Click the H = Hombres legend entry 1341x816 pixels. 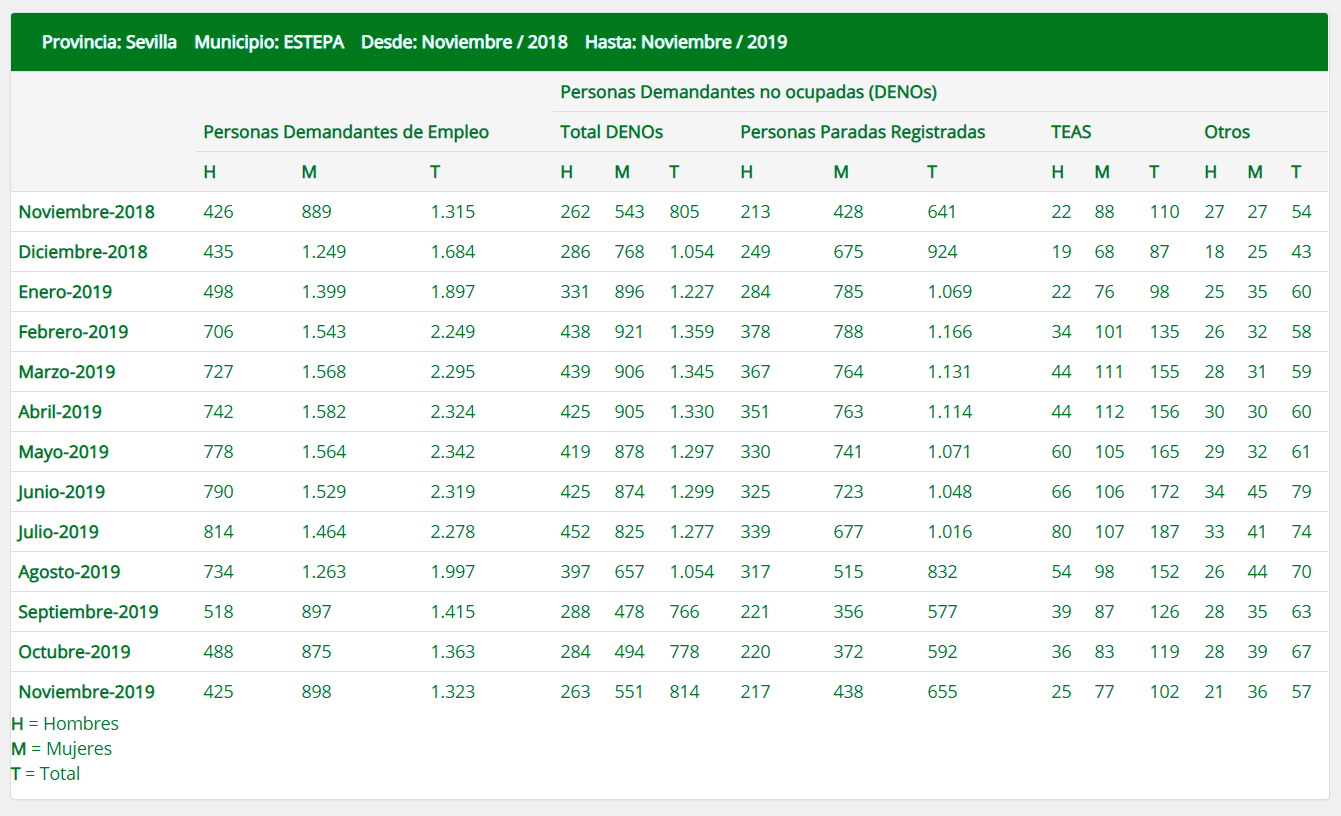click(65, 724)
